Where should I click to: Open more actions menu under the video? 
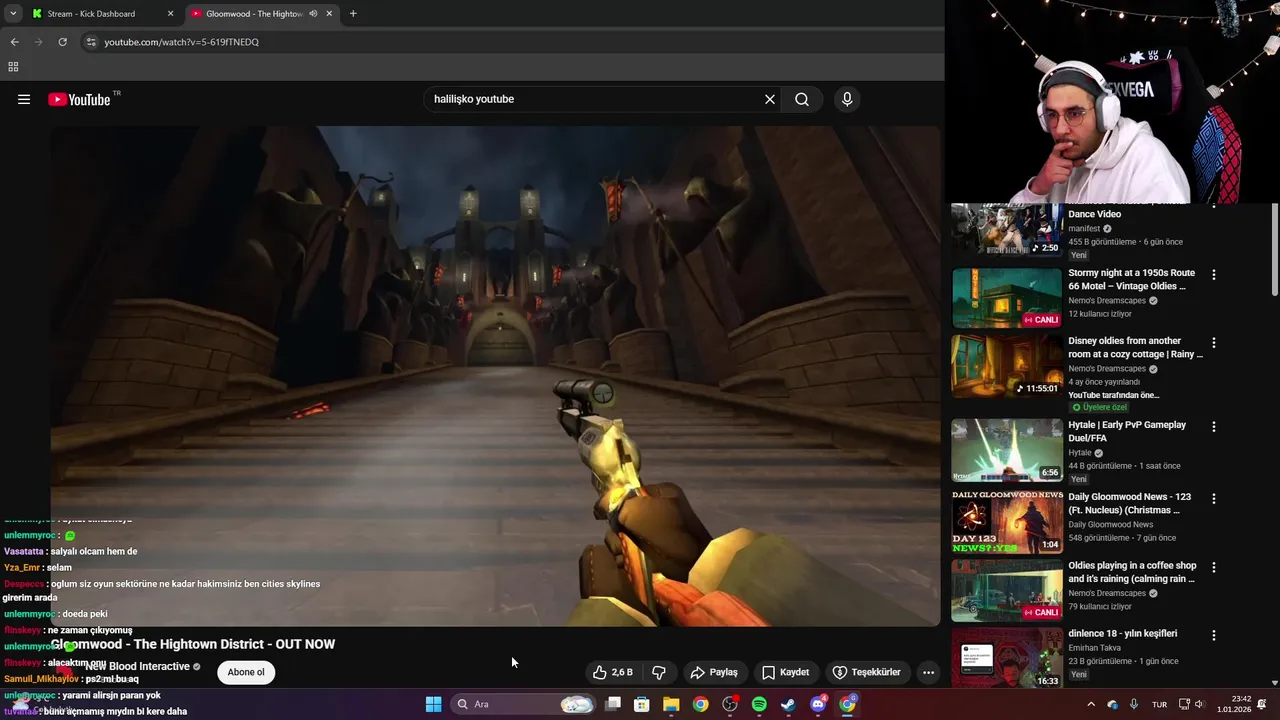(928, 672)
